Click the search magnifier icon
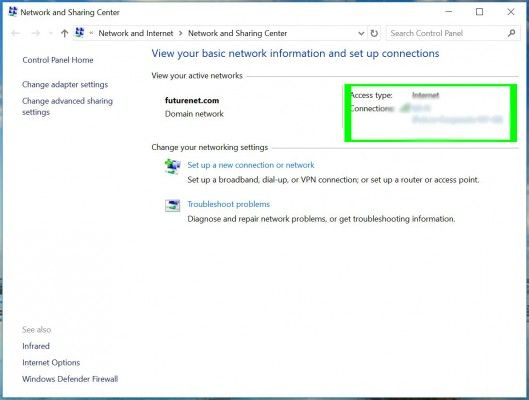The width and height of the screenshot is (529, 400). coord(511,33)
